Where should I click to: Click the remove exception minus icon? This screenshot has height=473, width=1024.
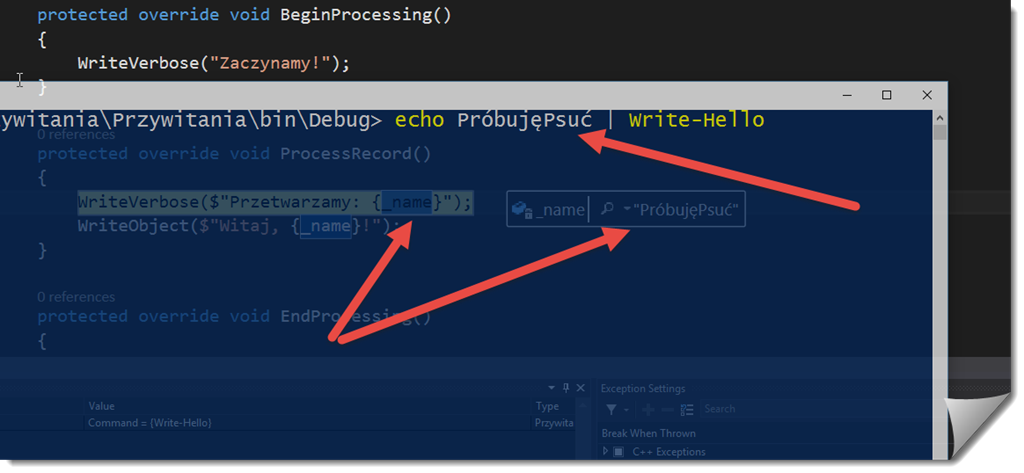coord(668,409)
